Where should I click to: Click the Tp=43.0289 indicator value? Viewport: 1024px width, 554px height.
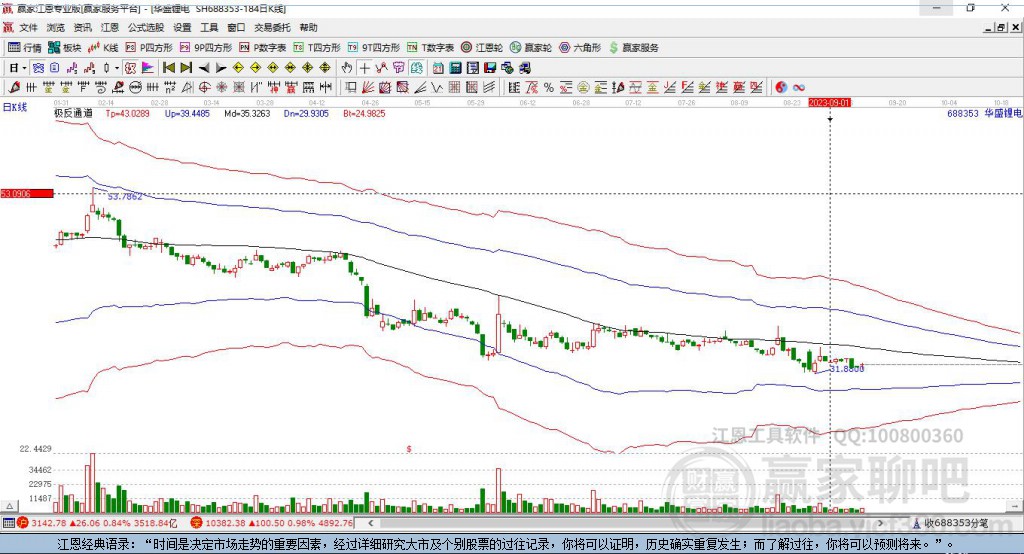(128, 113)
